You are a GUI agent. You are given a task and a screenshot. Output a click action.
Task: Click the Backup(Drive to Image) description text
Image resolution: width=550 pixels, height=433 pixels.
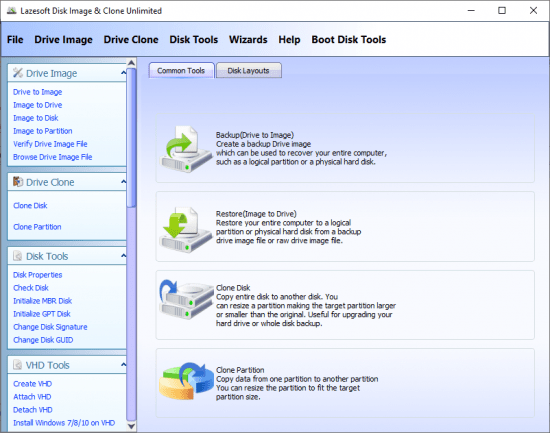pos(301,148)
